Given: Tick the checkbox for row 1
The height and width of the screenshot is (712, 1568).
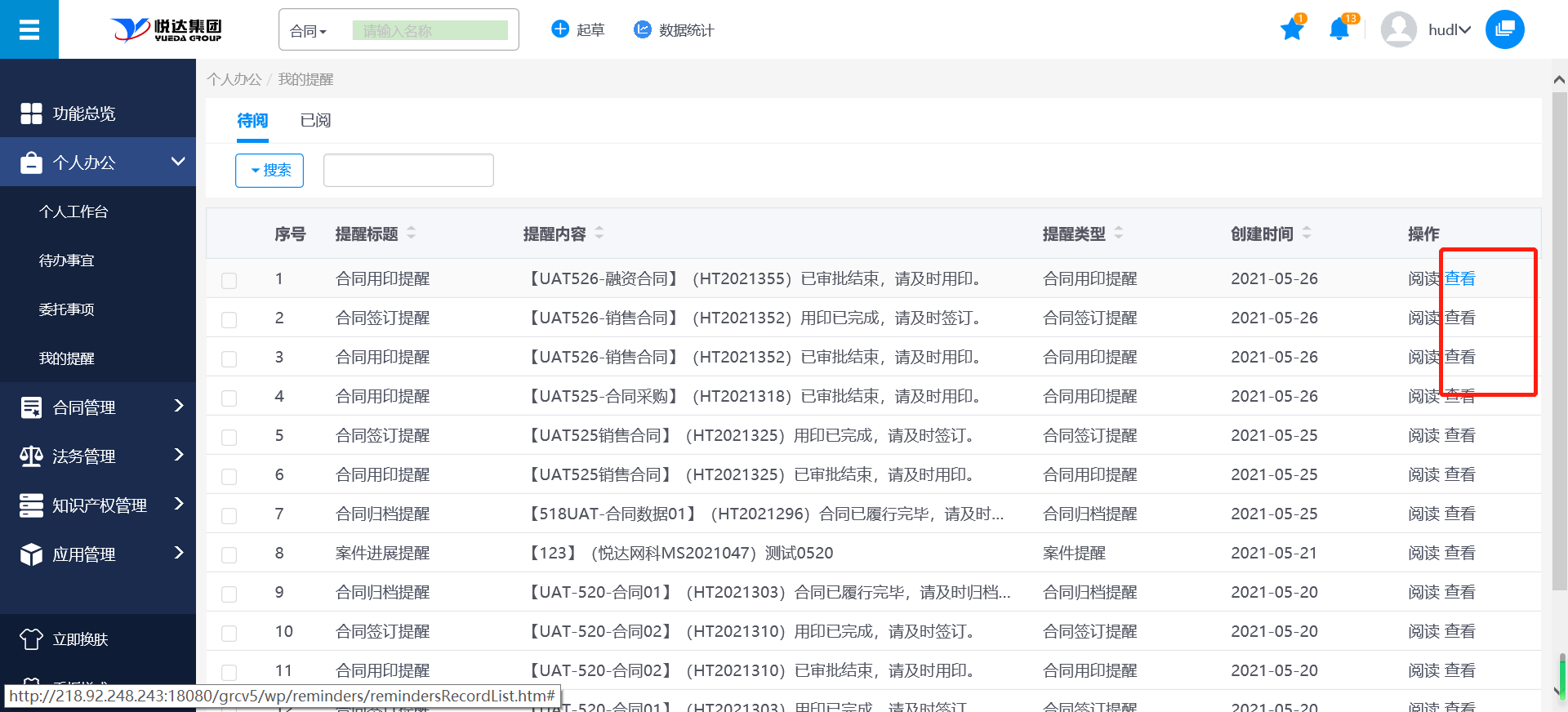Looking at the screenshot, I should point(229,280).
